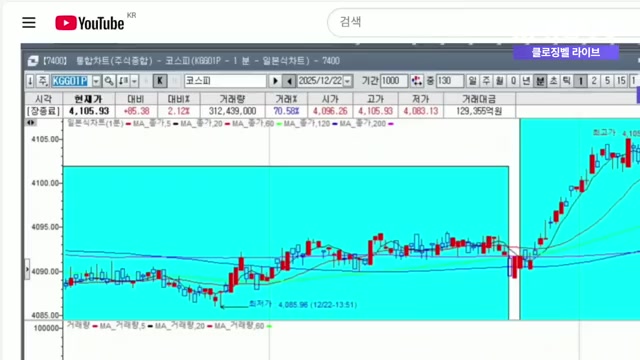
Task: Click the 클로징벨 라이브 banner
Action: click(x=566, y=52)
